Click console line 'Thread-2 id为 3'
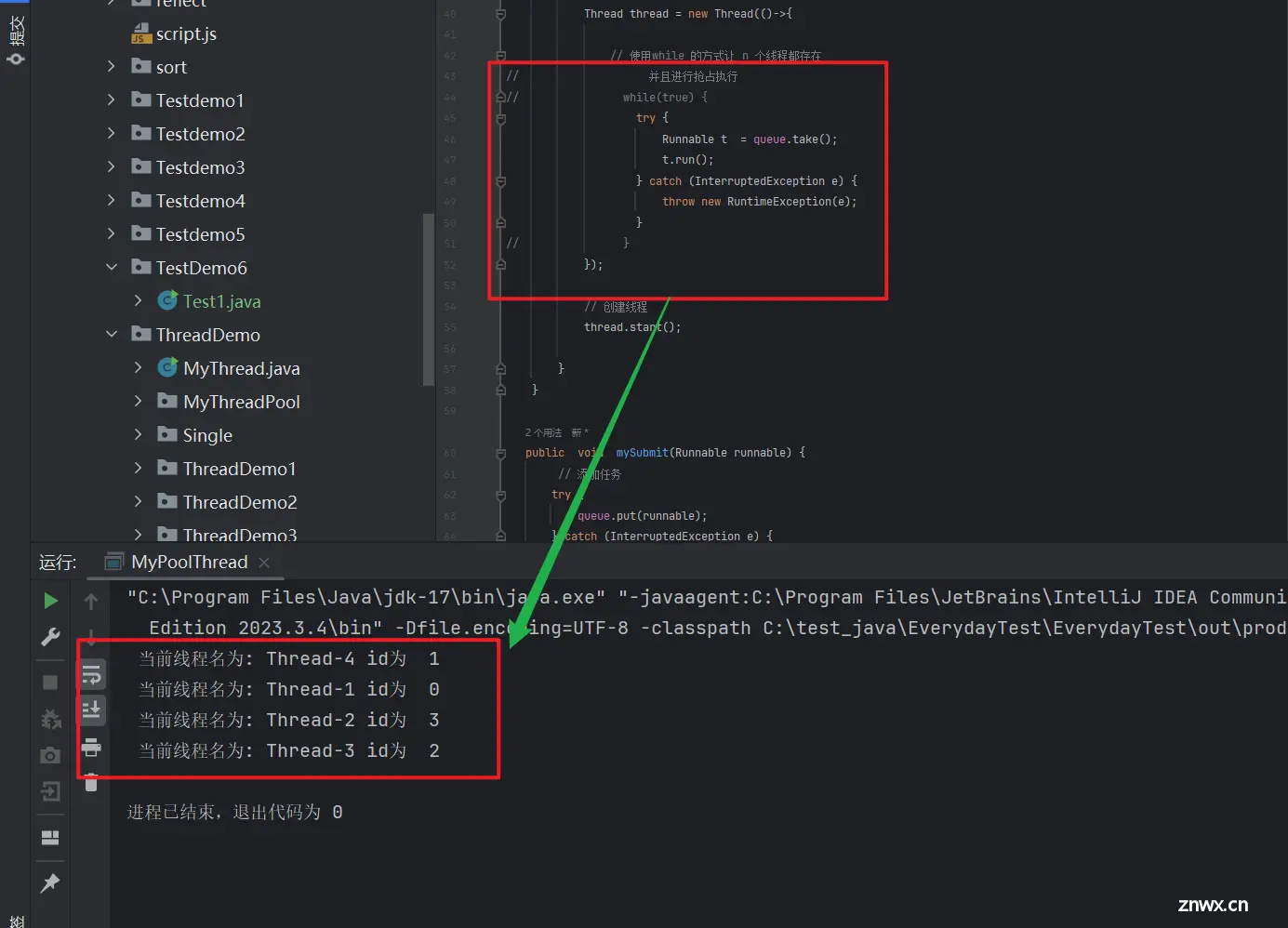 click(289, 720)
